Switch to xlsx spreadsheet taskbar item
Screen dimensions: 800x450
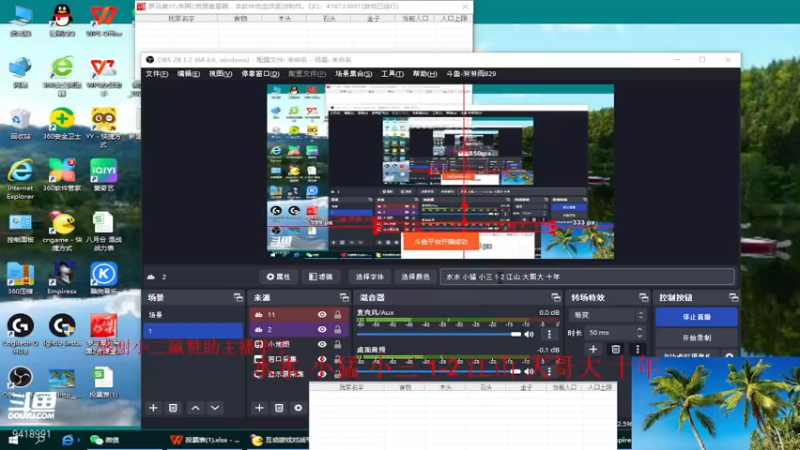click(205, 440)
